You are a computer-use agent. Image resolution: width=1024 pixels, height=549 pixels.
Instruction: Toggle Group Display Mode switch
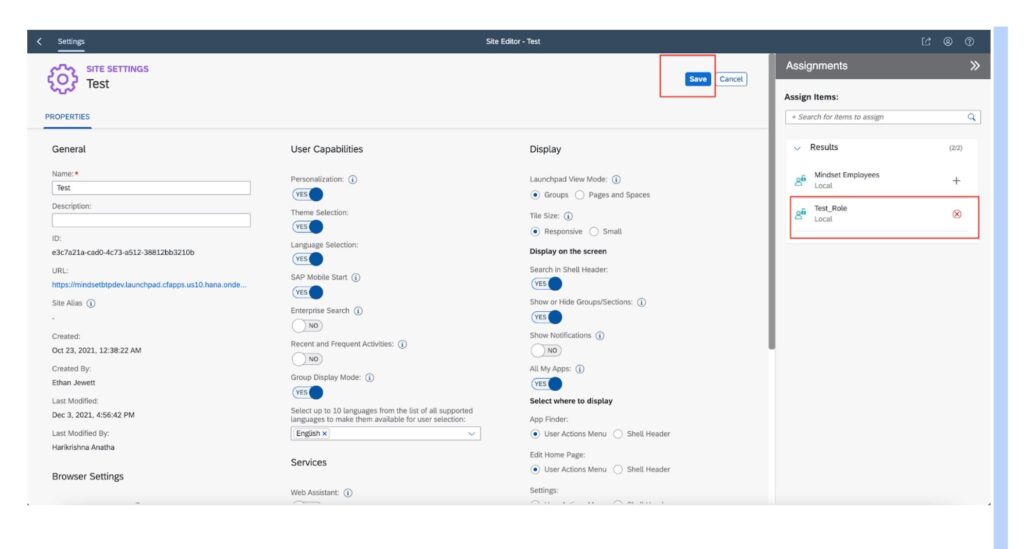coord(308,392)
